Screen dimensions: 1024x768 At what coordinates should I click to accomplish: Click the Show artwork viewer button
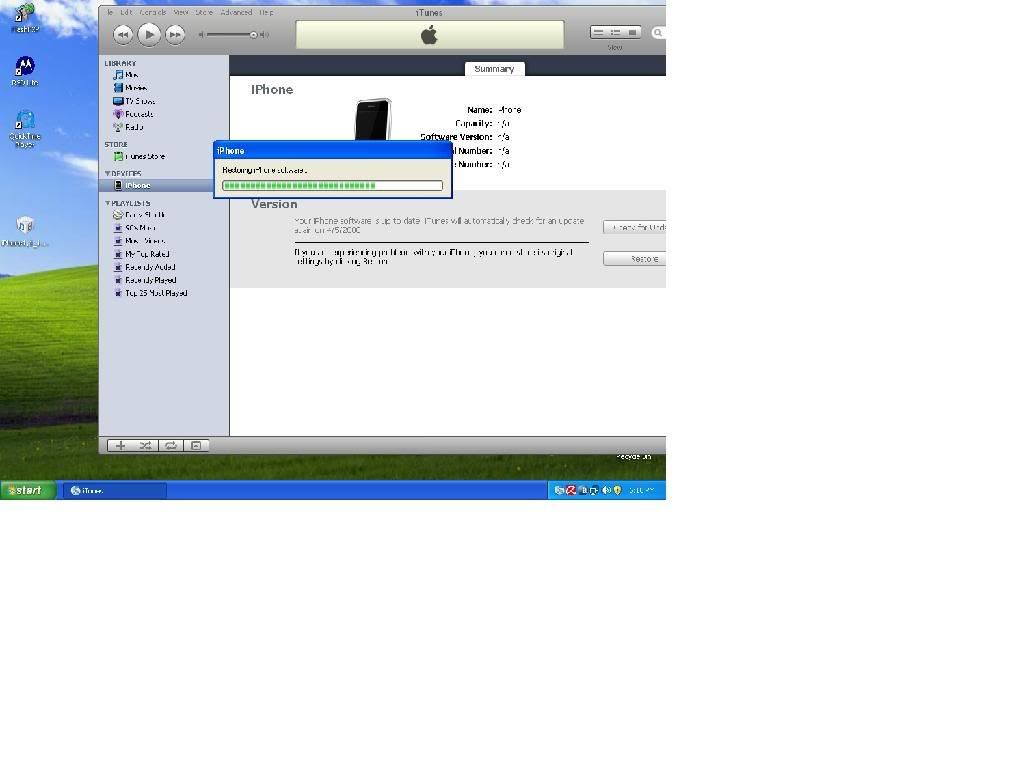[x=196, y=445]
